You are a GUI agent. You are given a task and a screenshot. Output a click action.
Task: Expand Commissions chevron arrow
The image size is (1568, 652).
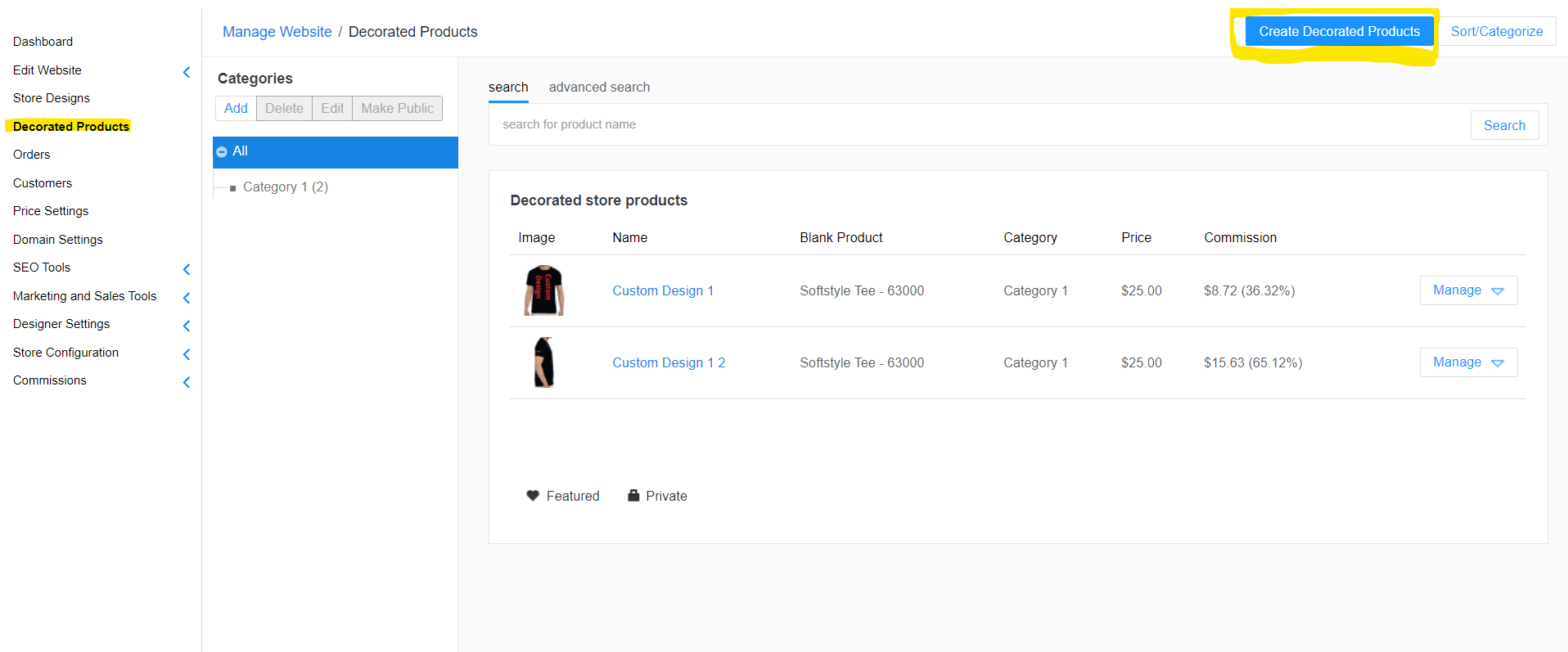coord(187,382)
